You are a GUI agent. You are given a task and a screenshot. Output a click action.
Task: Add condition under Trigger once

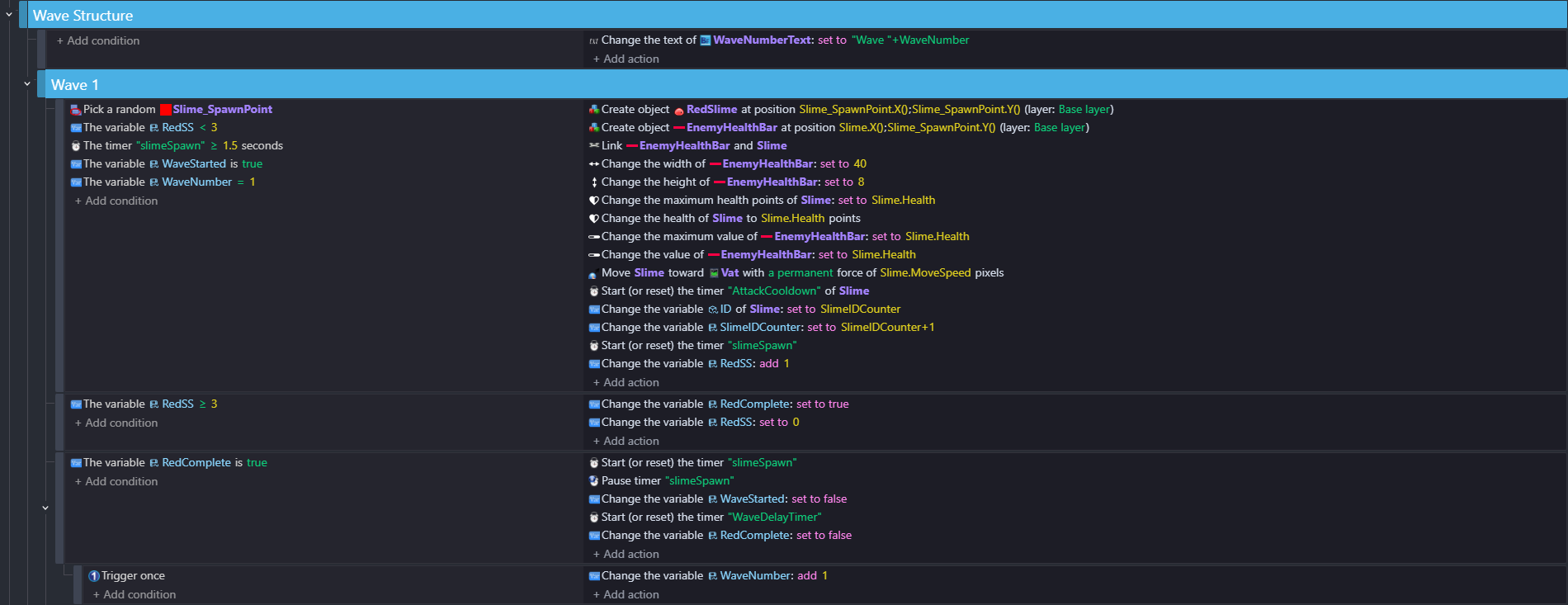coord(134,595)
